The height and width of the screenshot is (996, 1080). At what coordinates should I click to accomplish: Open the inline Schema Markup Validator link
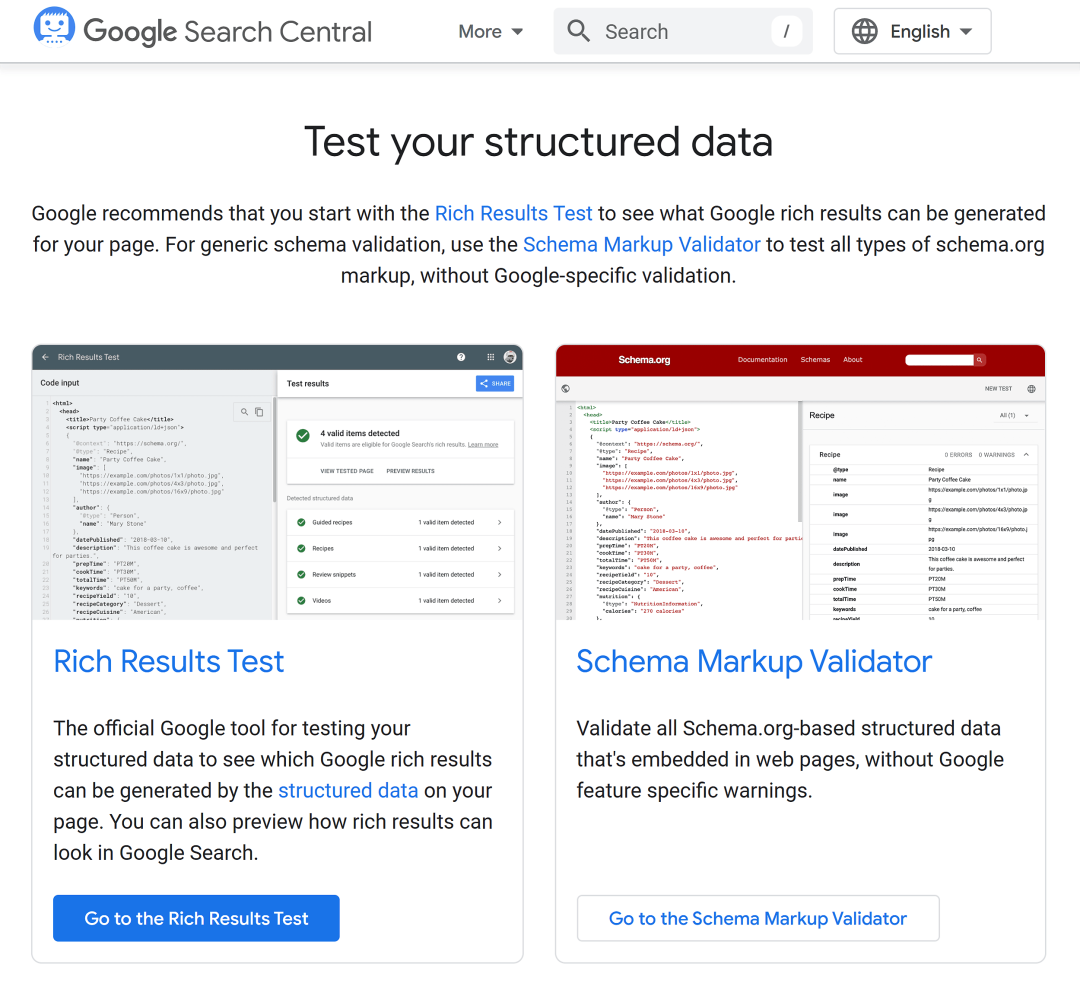click(x=641, y=244)
